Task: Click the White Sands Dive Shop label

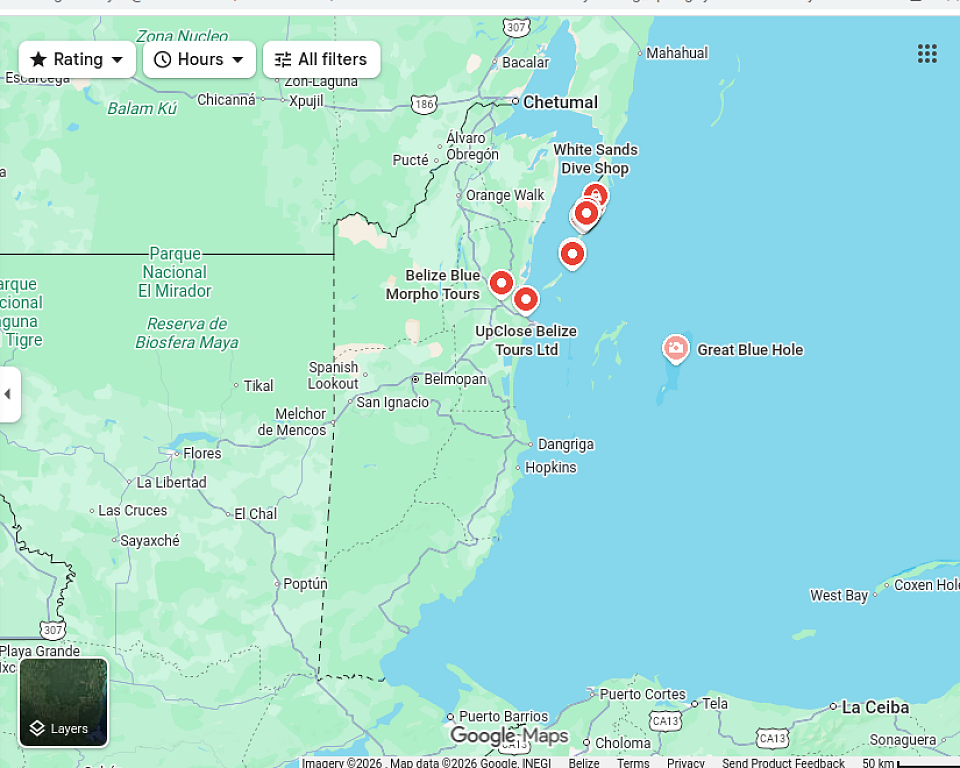Action: (595, 159)
